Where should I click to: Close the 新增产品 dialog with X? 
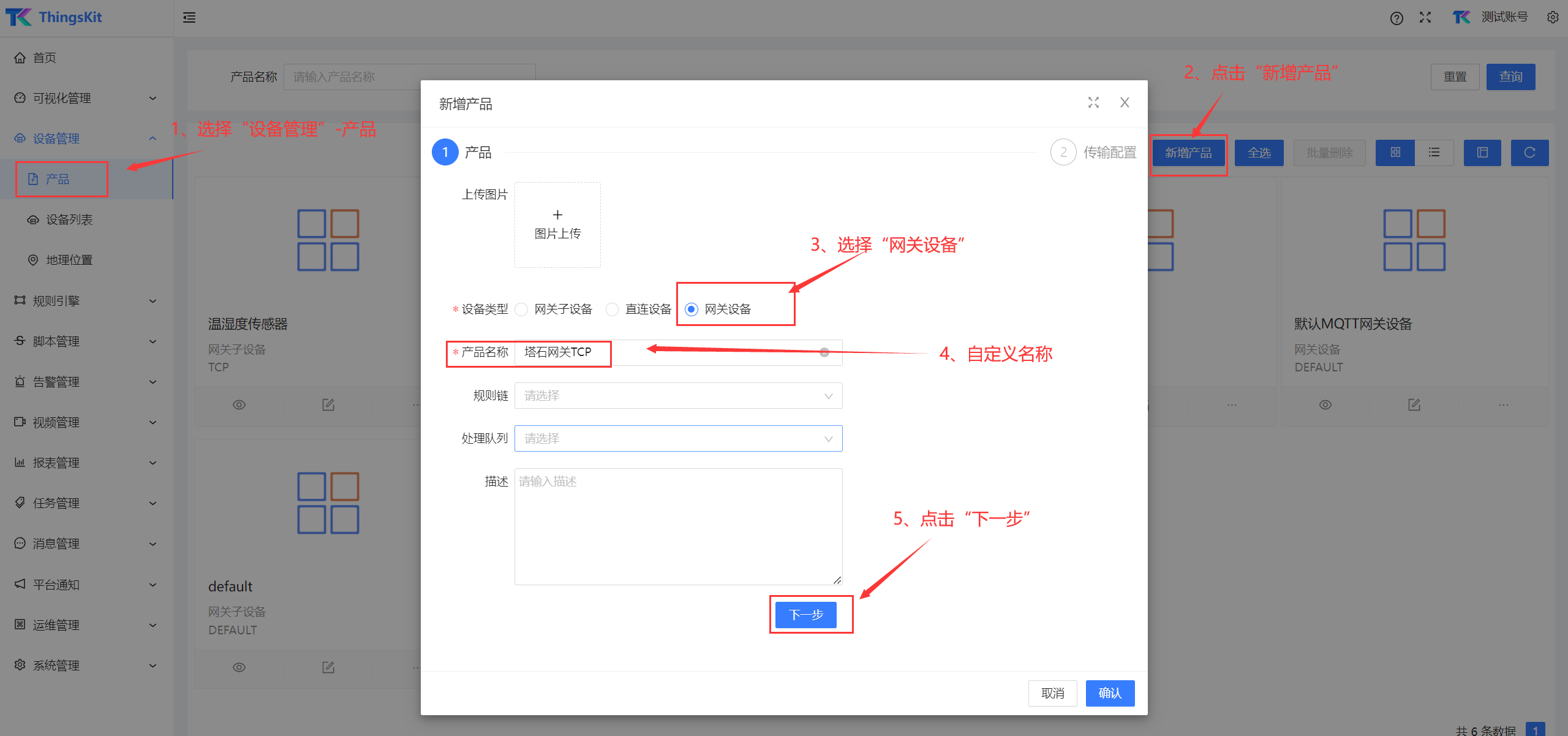(1125, 102)
